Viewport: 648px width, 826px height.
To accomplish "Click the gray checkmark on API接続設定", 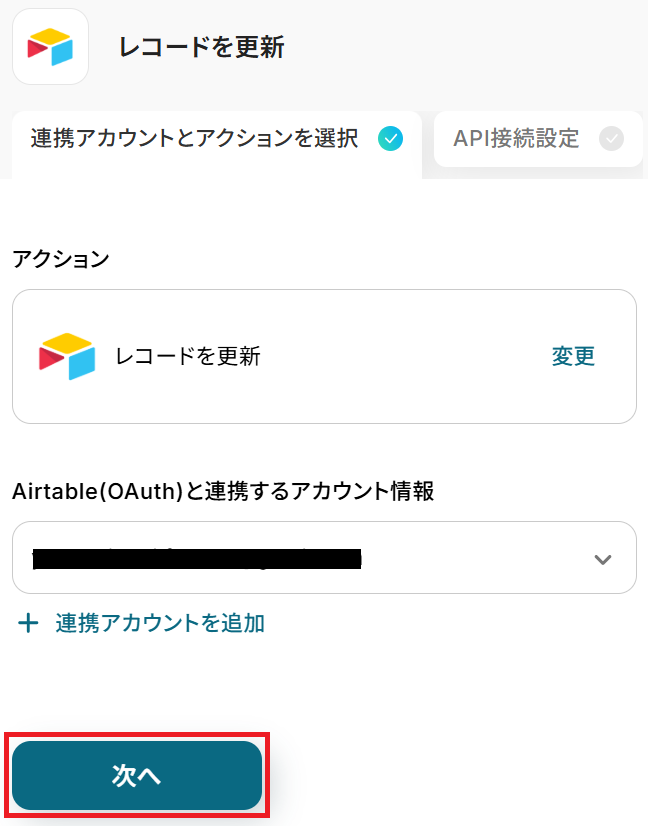I will coord(611,139).
